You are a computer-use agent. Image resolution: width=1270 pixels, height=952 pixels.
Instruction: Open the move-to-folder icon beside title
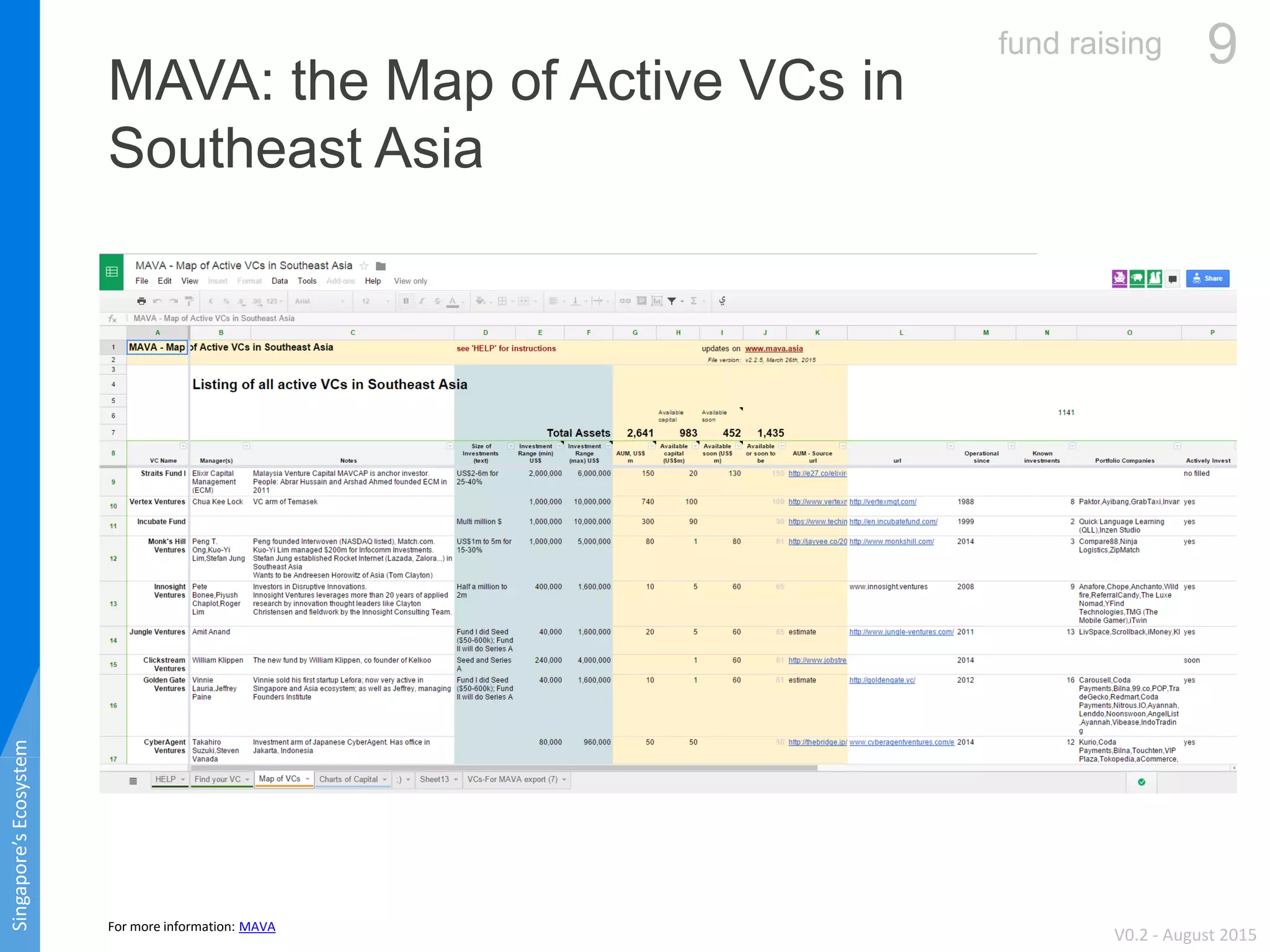381,266
